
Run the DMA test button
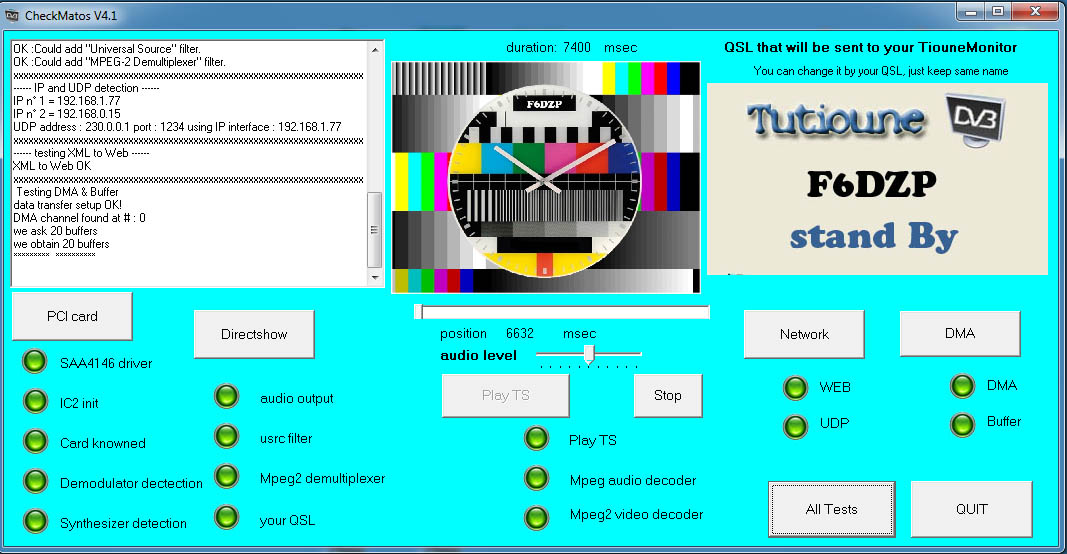coord(960,333)
